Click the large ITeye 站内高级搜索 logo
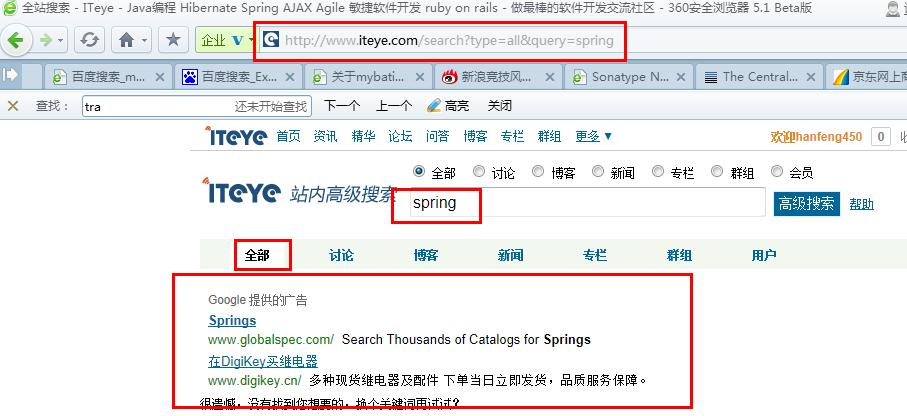The image size is (907, 416). coord(301,191)
